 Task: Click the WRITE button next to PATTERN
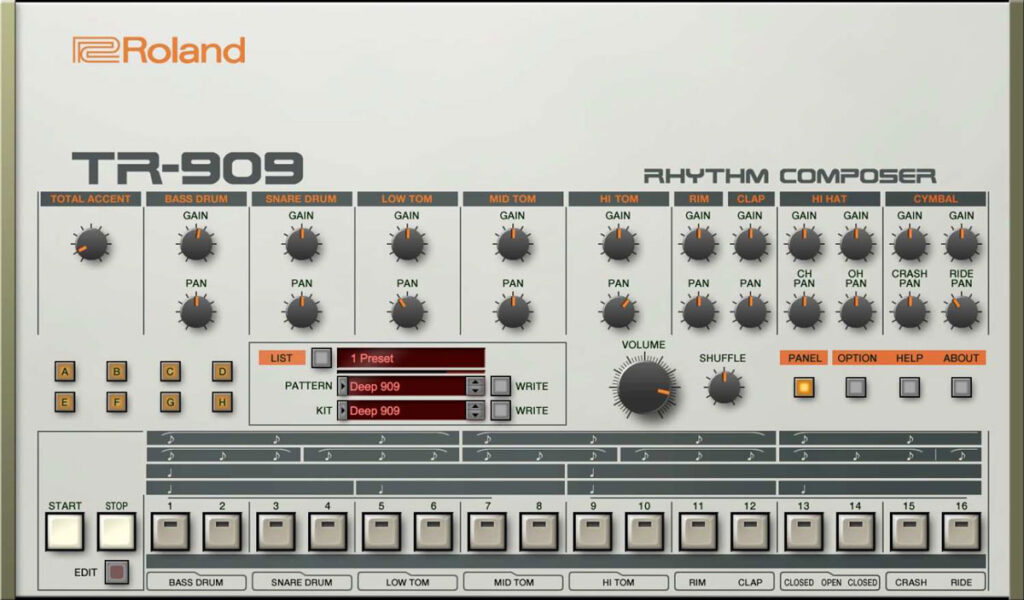point(501,386)
